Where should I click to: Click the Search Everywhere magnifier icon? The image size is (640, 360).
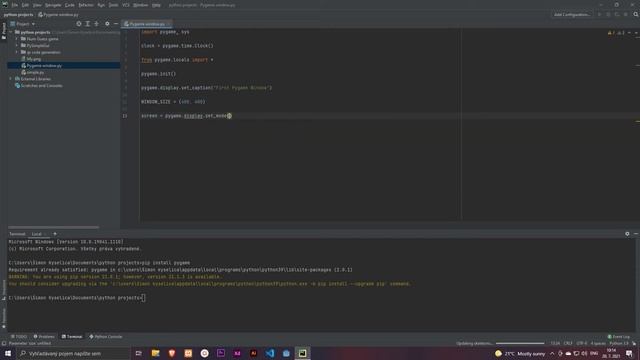tap(636, 14)
